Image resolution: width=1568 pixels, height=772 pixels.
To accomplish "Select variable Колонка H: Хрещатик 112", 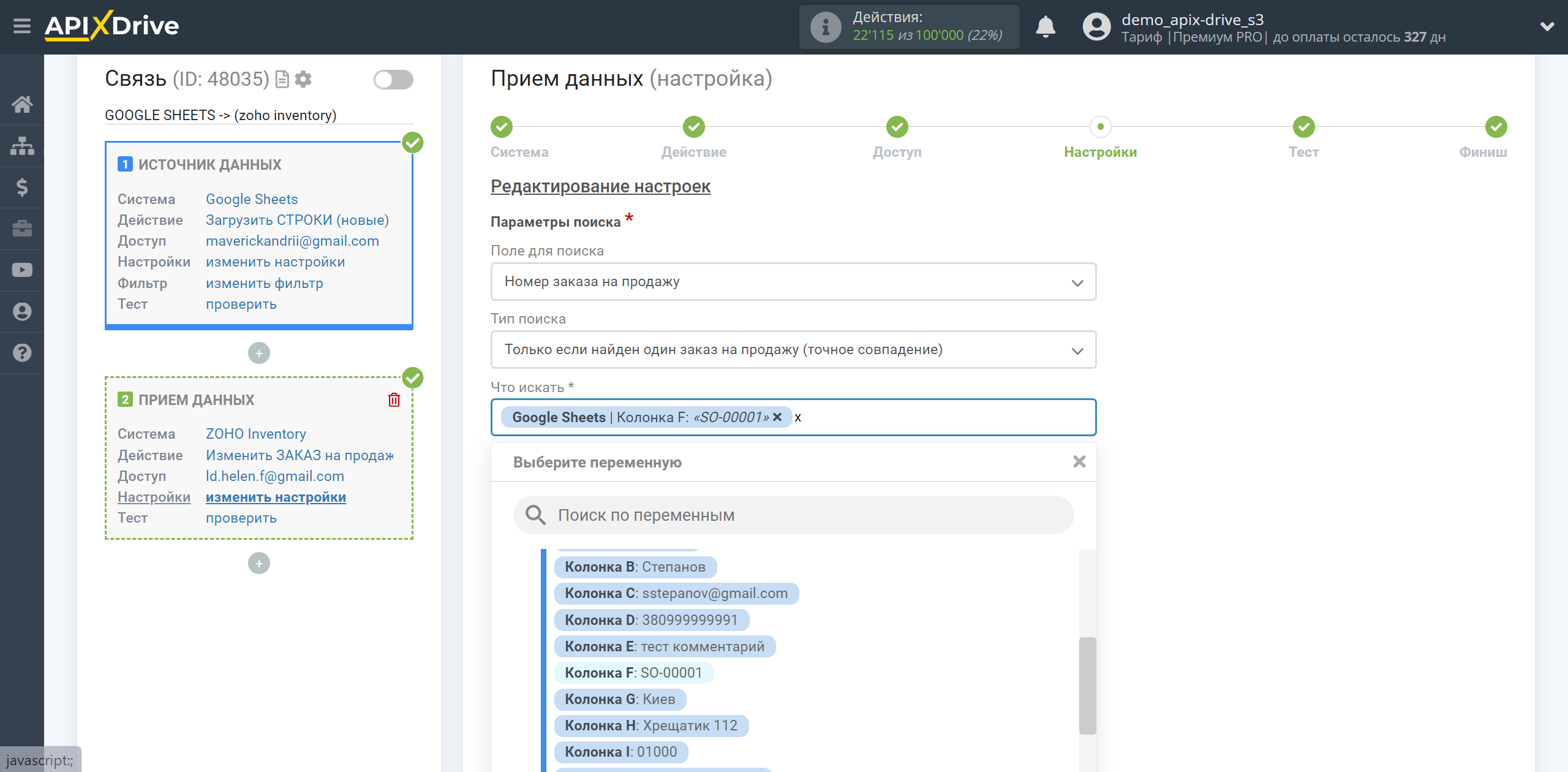I will point(651,725).
